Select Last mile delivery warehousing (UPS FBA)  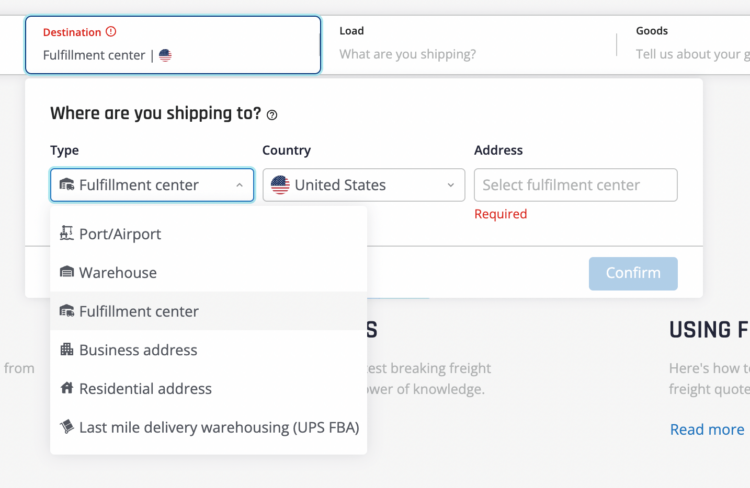(209, 427)
